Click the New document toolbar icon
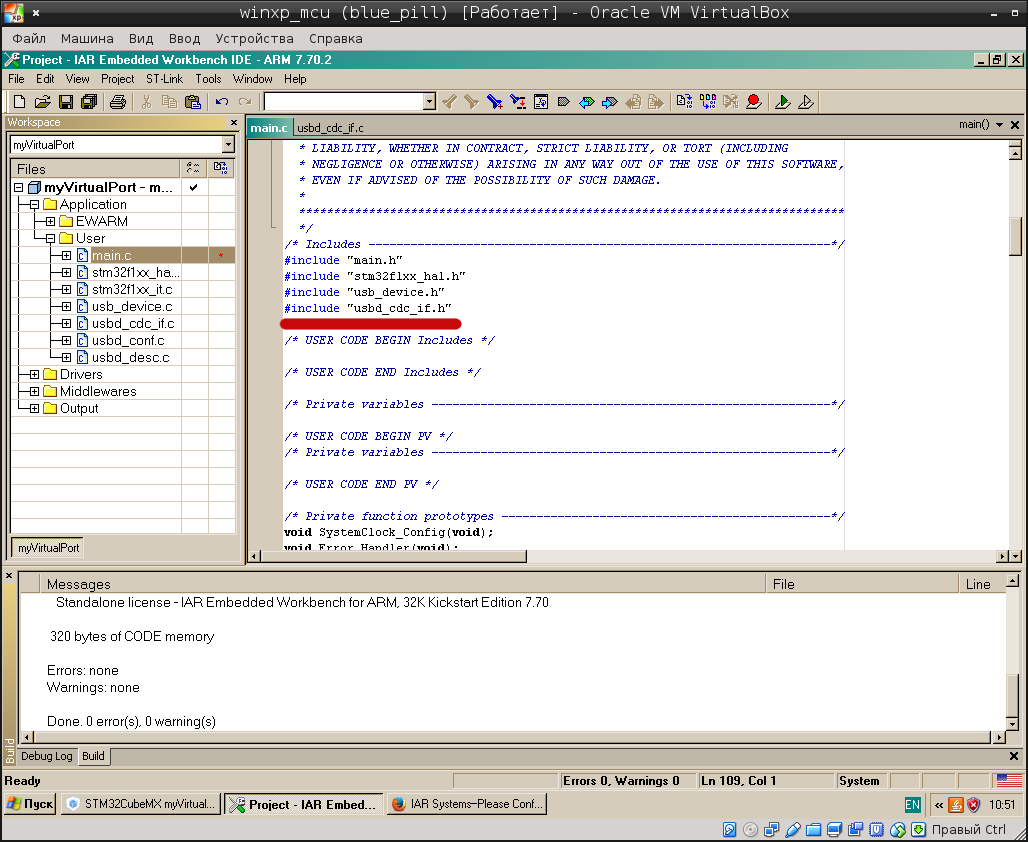Image resolution: width=1028 pixels, height=842 pixels. (20, 102)
